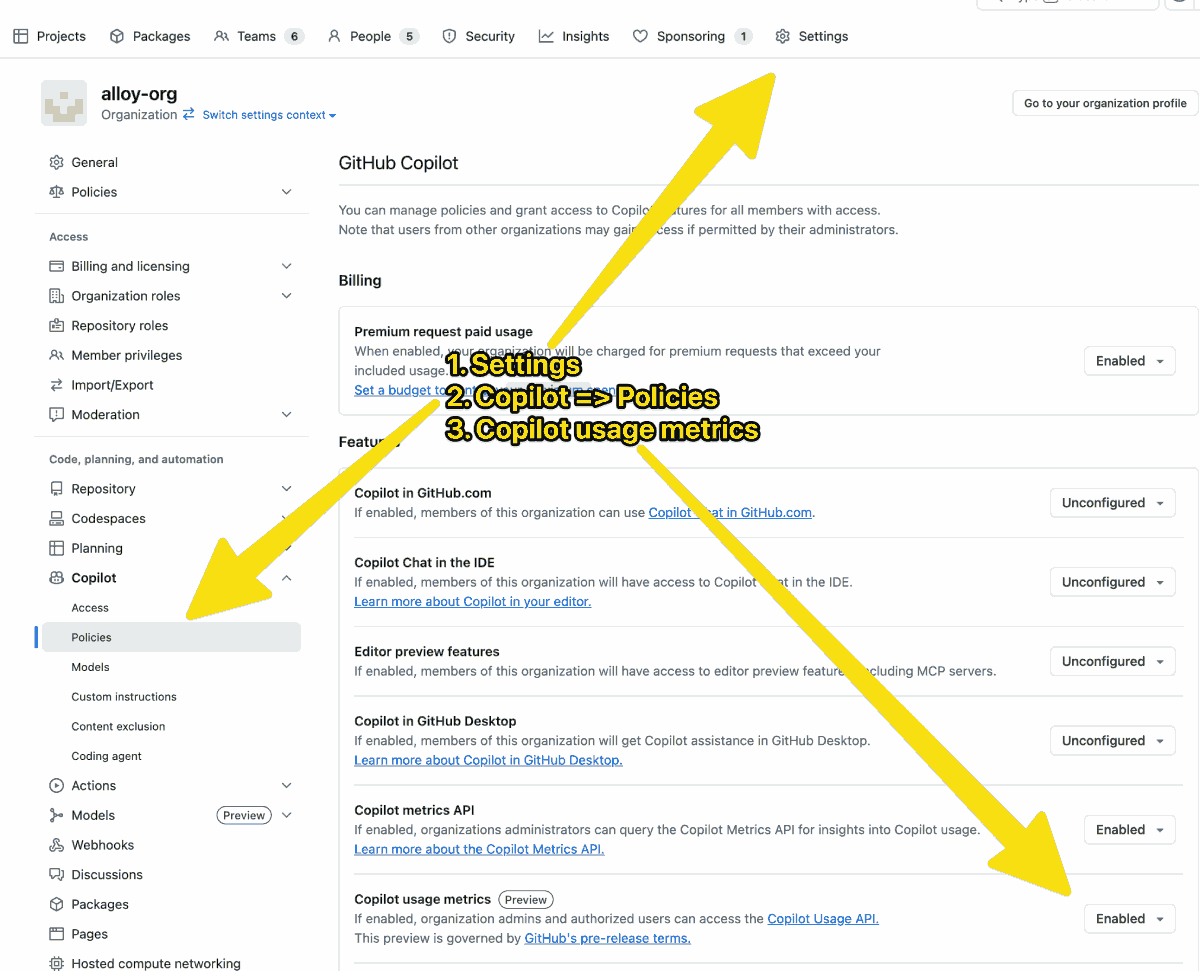Expand the Actions sidebar section

point(287,786)
